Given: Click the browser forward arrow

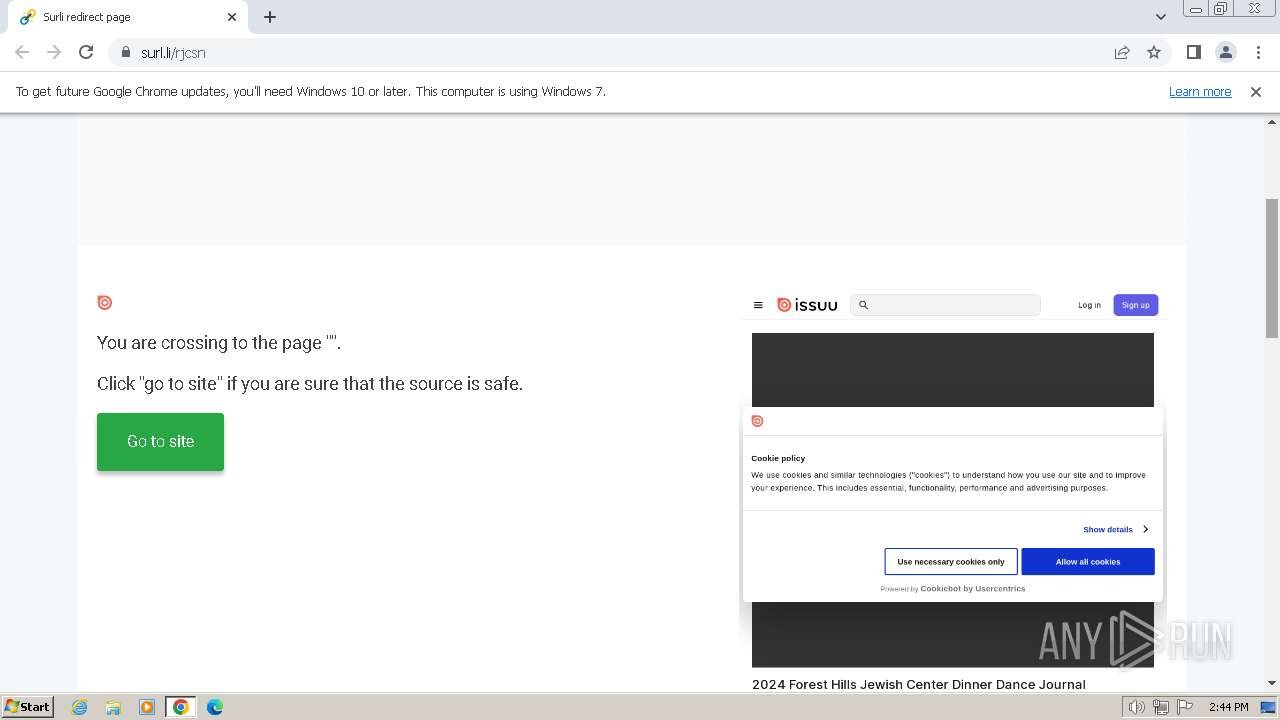Looking at the screenshot, I should pyautogui.click(x=54, y=52).
